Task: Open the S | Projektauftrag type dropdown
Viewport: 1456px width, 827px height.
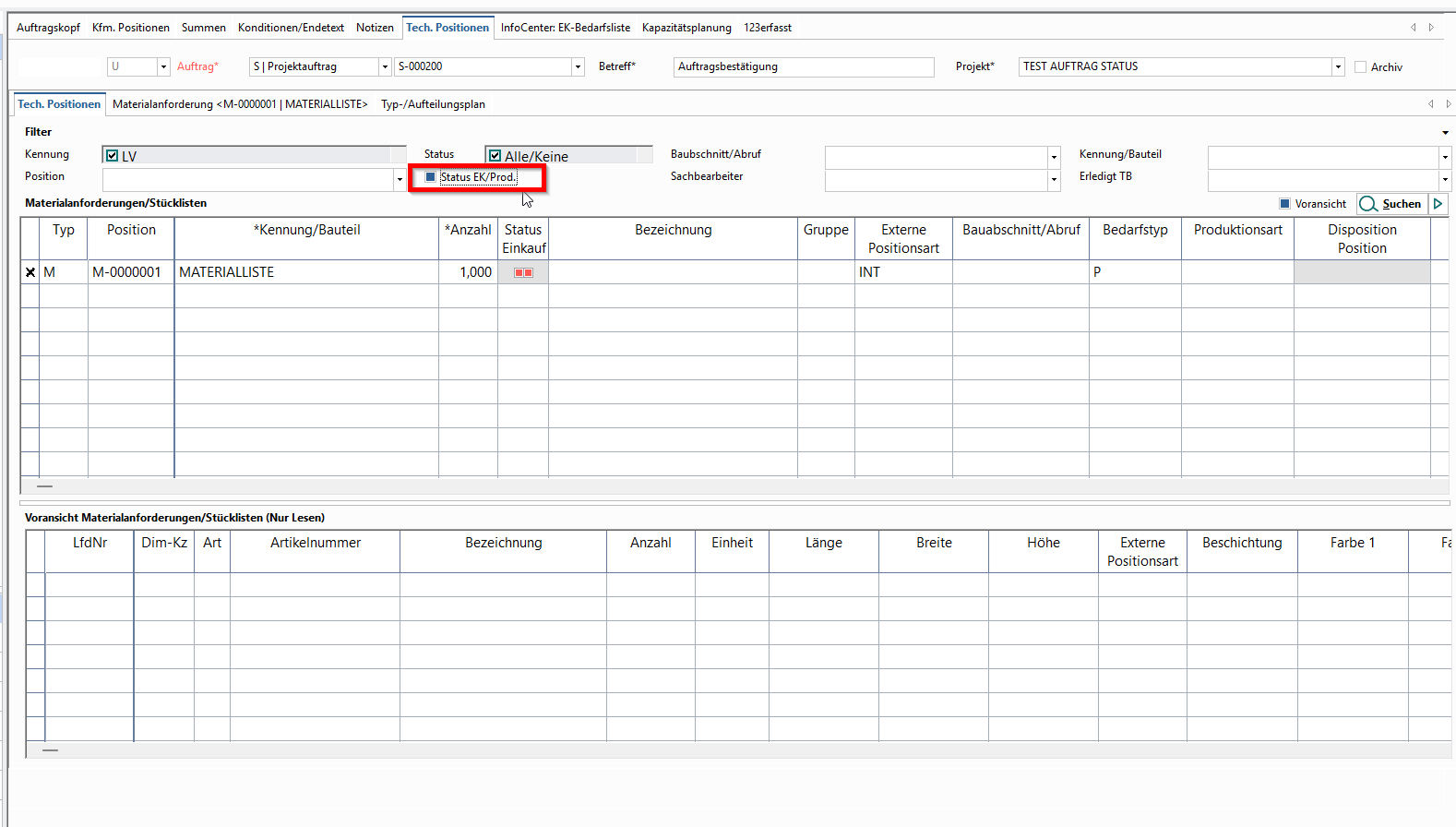Action: 385,67
